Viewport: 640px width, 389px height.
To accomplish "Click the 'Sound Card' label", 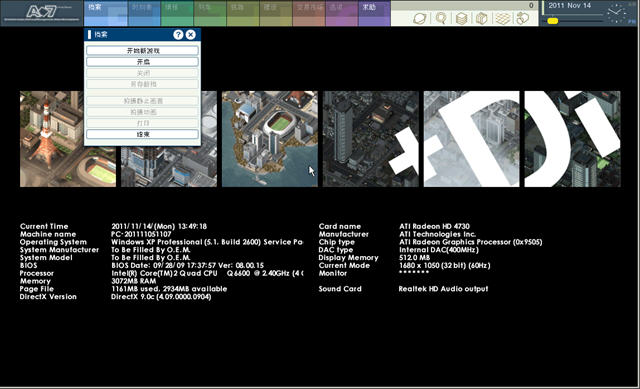I will click(340, 289).
